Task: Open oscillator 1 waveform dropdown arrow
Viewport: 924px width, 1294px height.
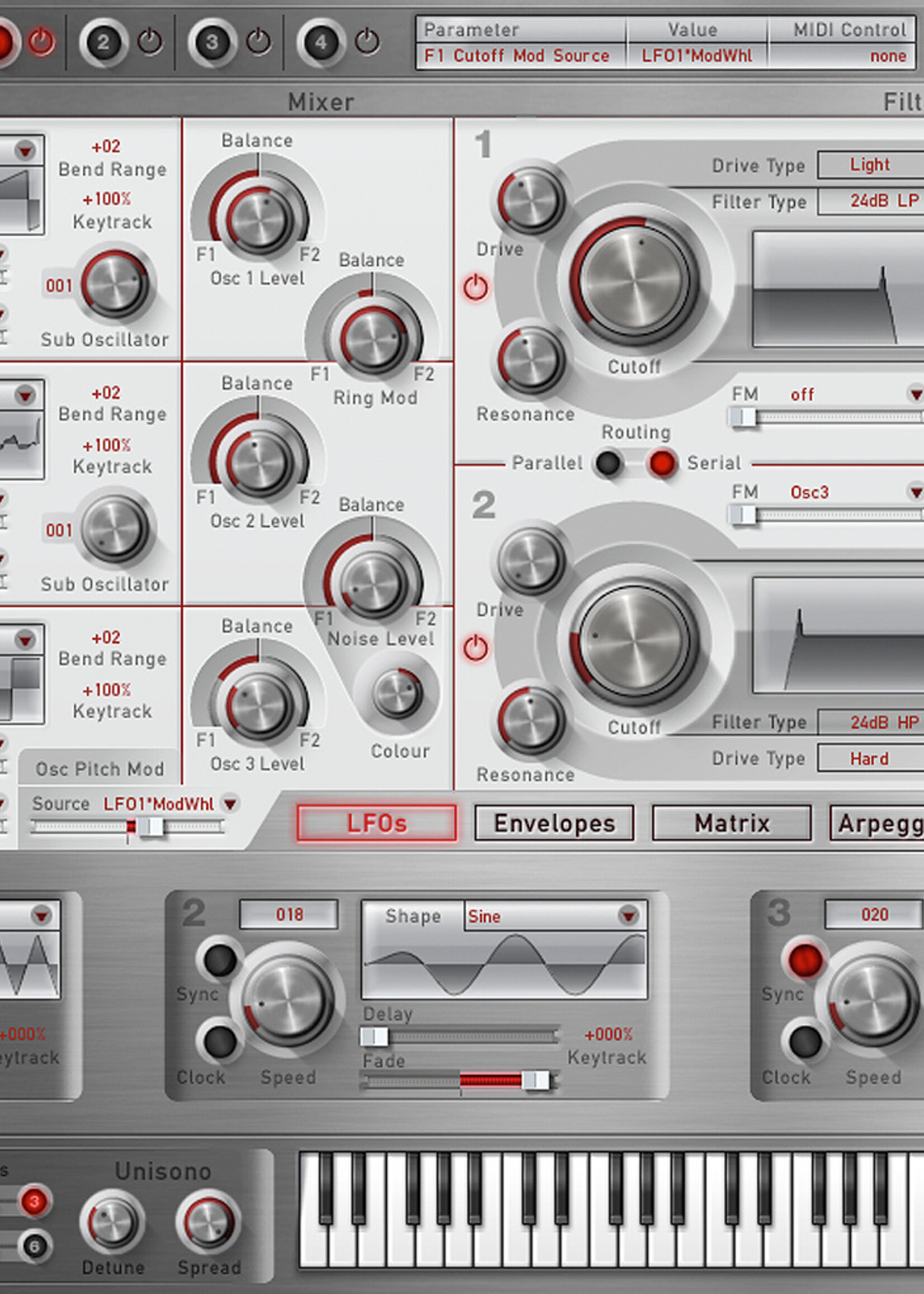Action: 25,150
